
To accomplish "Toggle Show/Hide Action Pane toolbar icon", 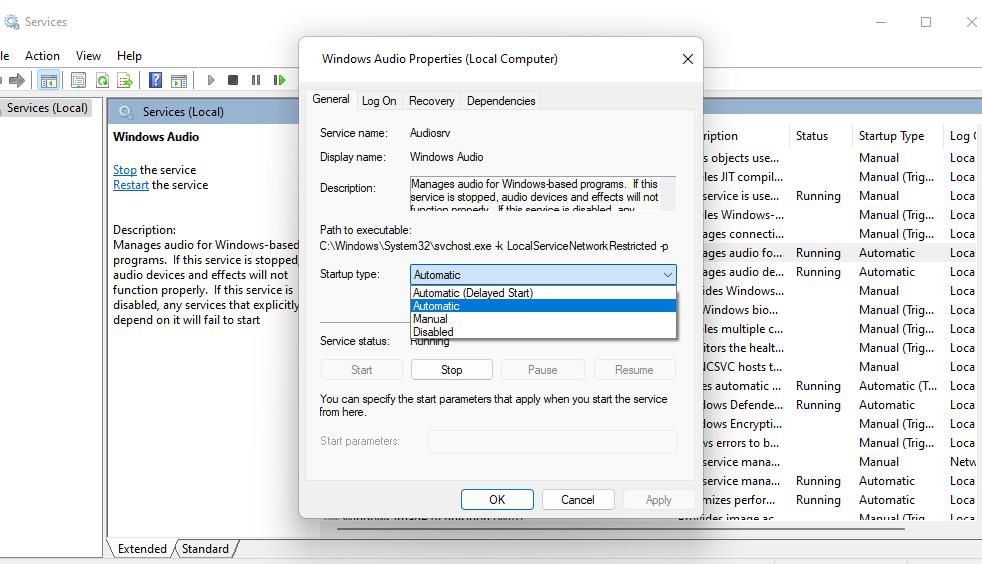I will (179, 80).
